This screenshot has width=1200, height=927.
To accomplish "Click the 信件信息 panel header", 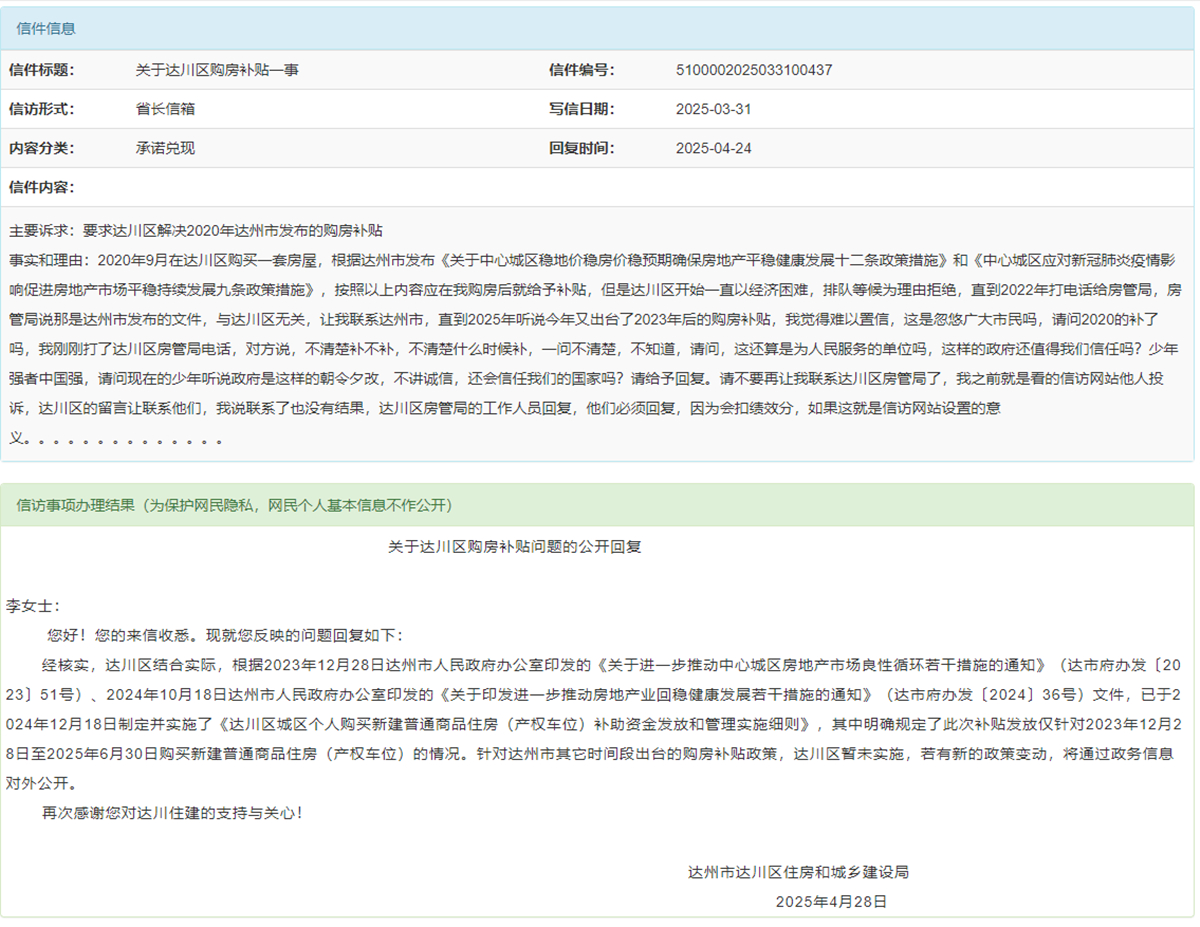I will click(598, 29).
